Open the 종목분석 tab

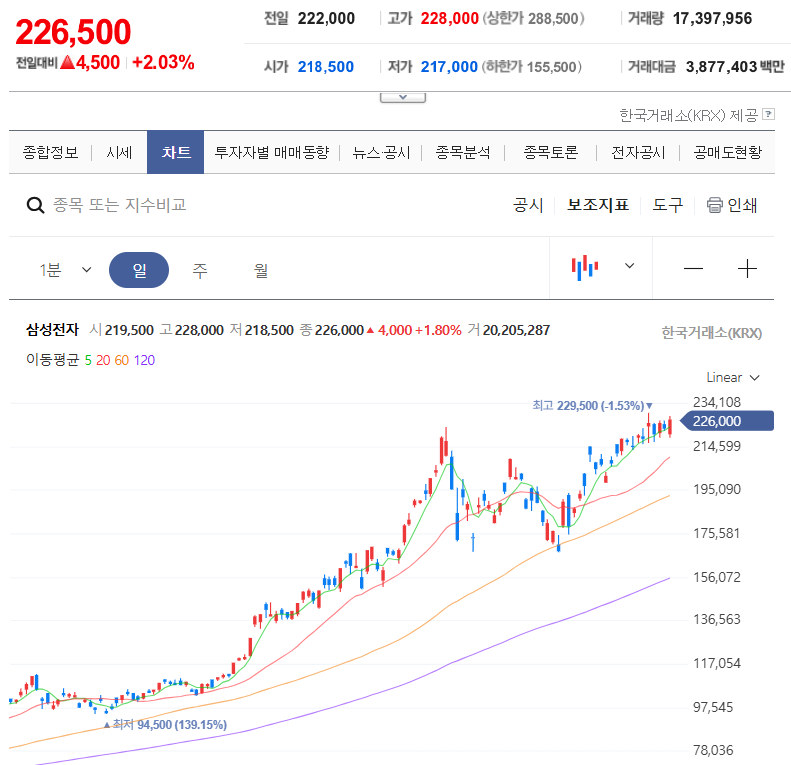[x=463, y=152]
